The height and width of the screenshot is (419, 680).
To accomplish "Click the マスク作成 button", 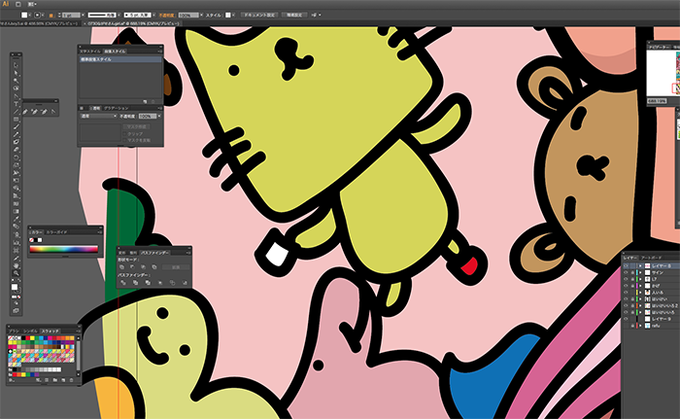I will coord(137,127).
